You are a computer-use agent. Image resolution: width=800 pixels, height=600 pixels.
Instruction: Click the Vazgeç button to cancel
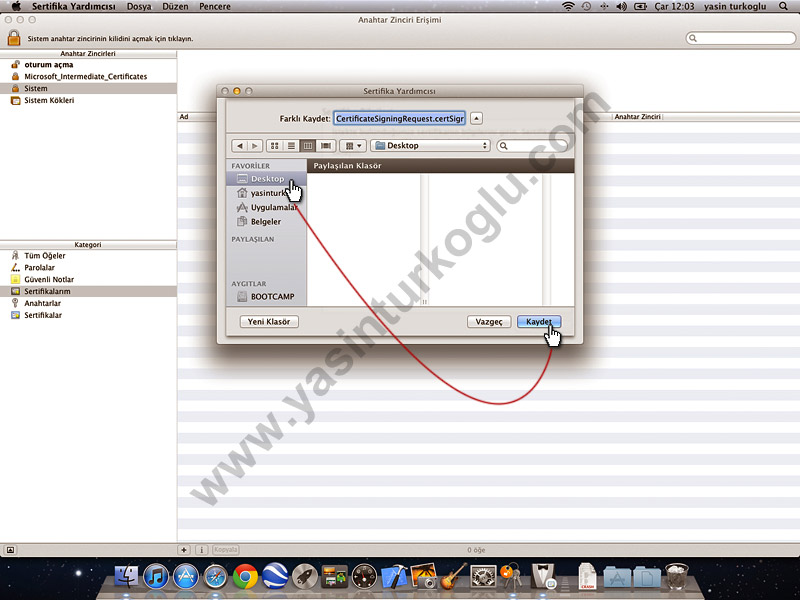[489, 321]
